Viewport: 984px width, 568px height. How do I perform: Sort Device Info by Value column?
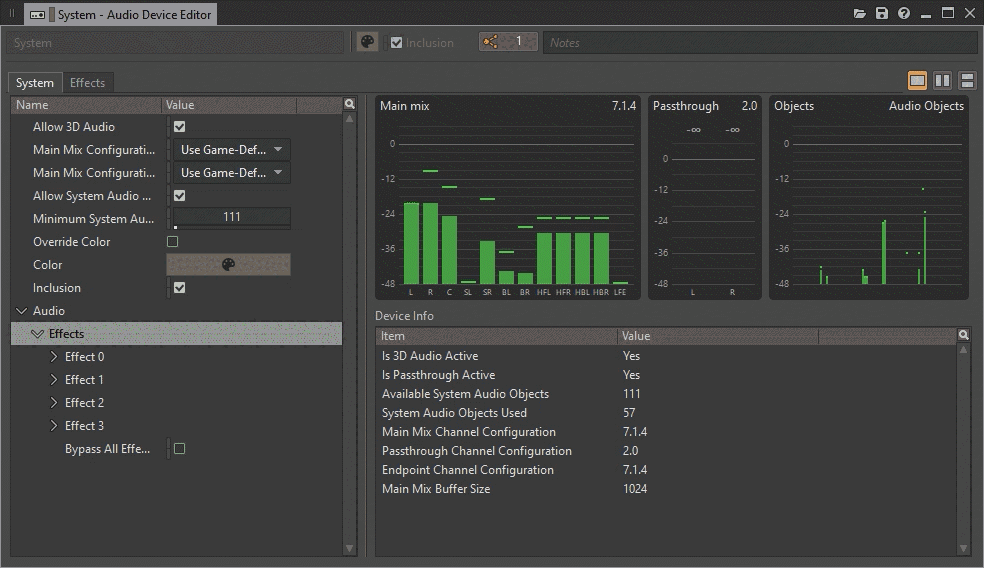point(718,336)
